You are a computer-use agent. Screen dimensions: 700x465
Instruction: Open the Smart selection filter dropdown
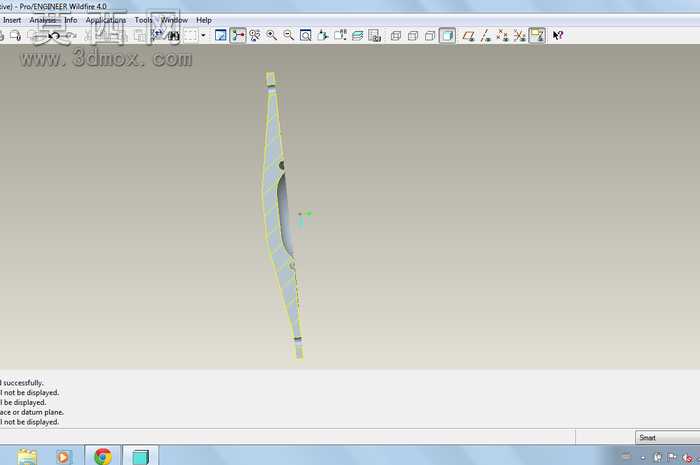[667, 438]
